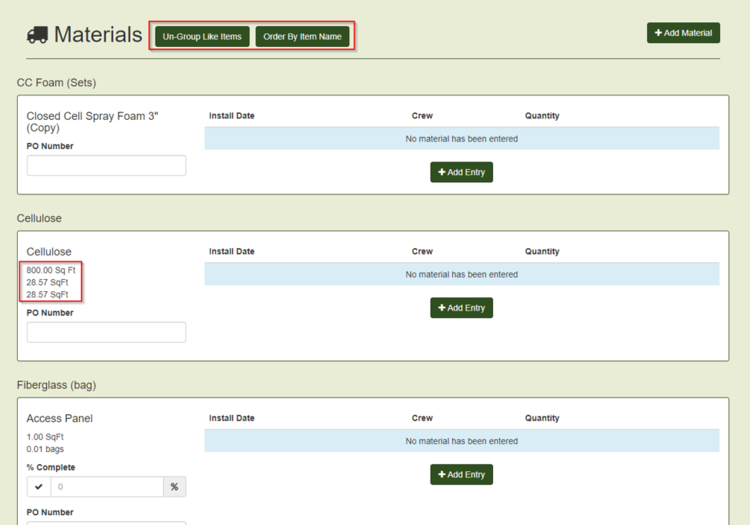Click the % Complete value field
This screenshot has height=525, width=750.
[107, 487]
